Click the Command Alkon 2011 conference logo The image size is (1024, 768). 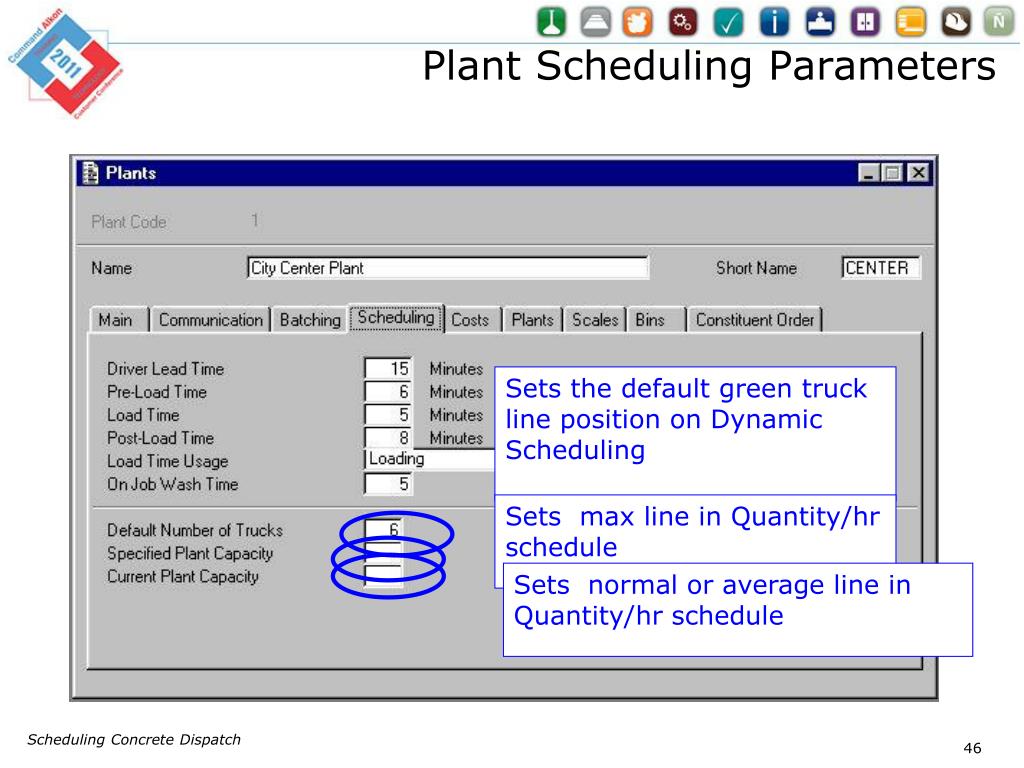[65, 63]
